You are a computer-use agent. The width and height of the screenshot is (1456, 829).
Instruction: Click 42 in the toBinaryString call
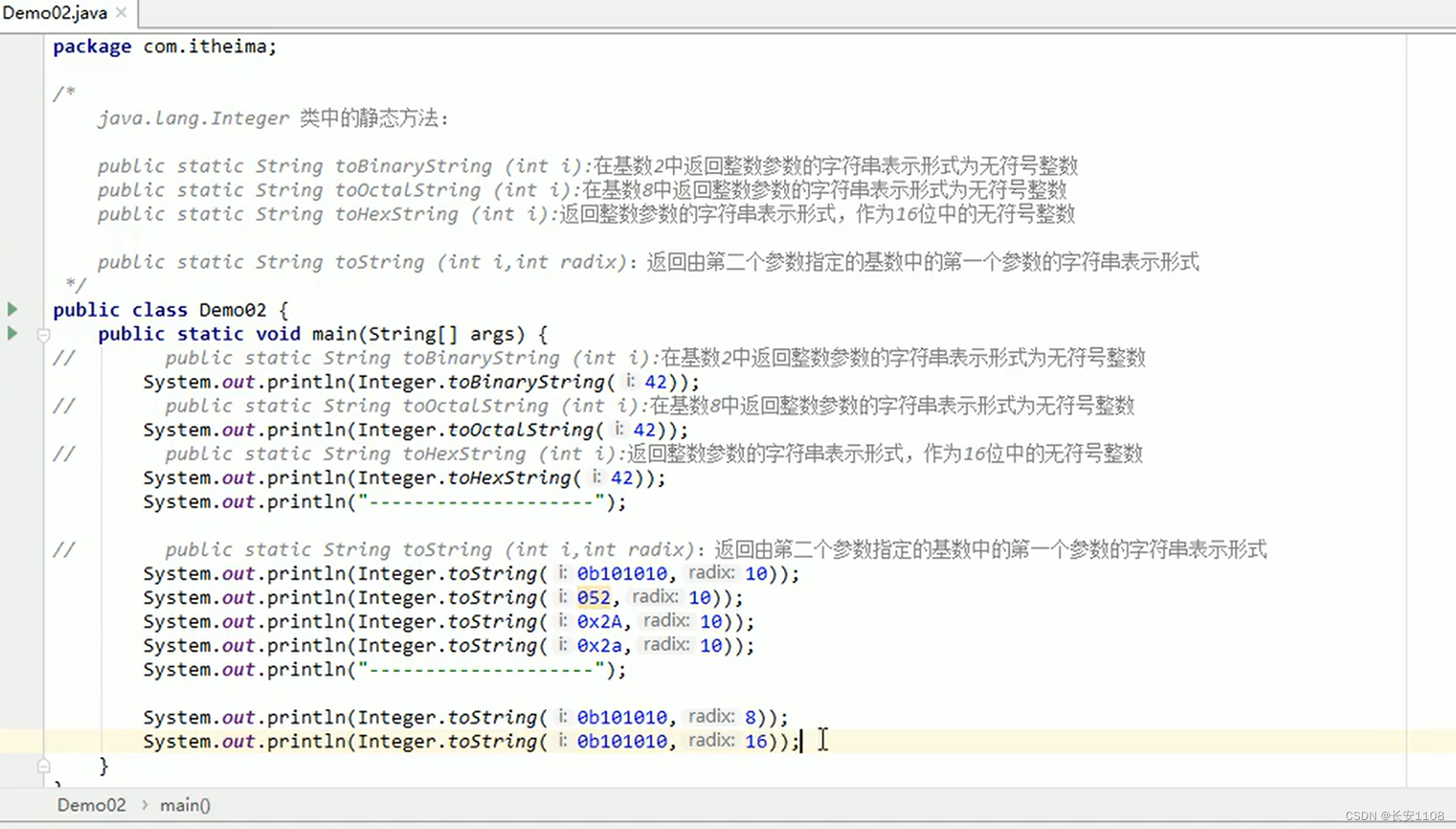pyautogui.click(x=656, y=381)
